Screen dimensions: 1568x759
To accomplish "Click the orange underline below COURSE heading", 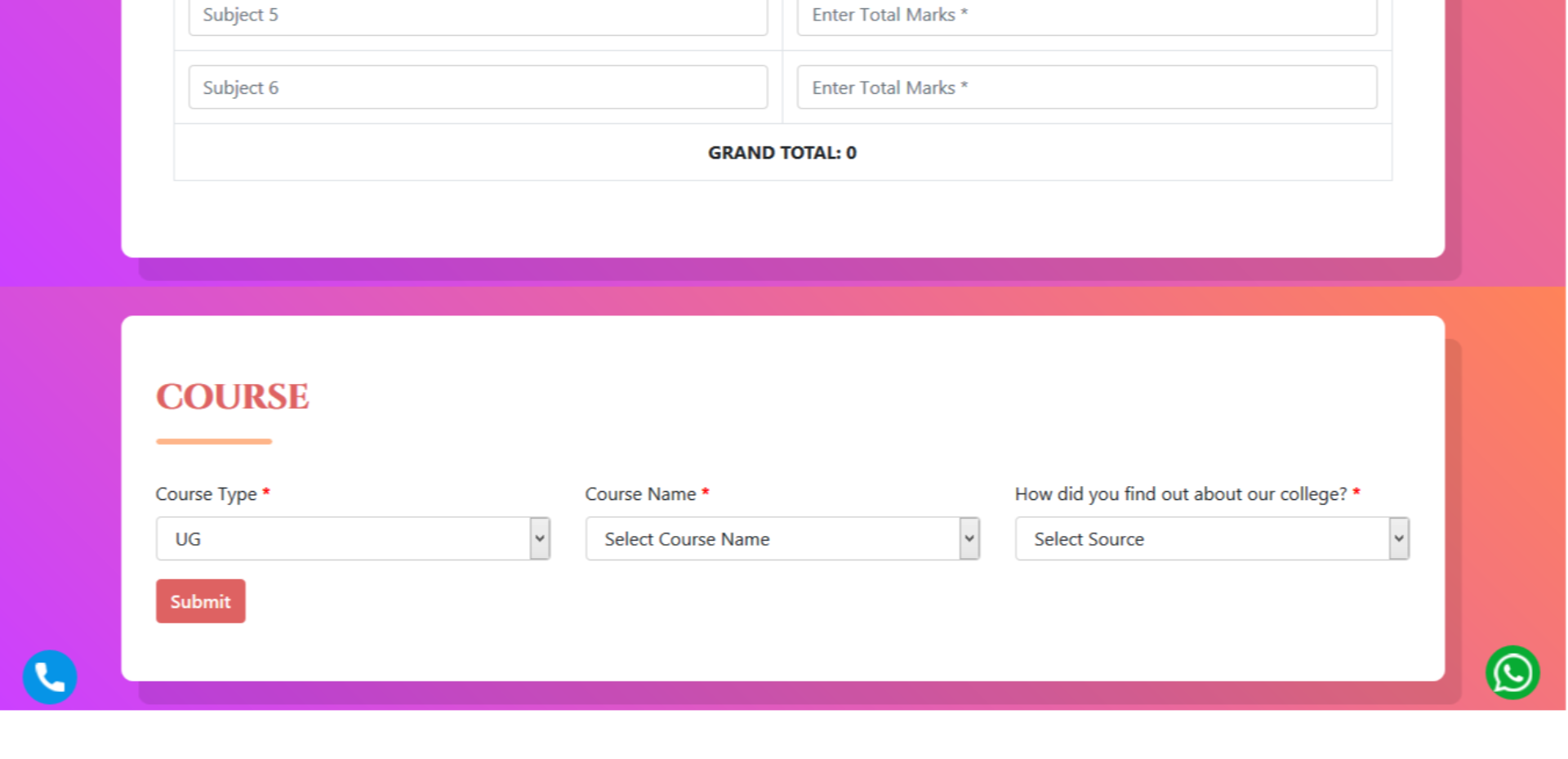I will [214, 441].
